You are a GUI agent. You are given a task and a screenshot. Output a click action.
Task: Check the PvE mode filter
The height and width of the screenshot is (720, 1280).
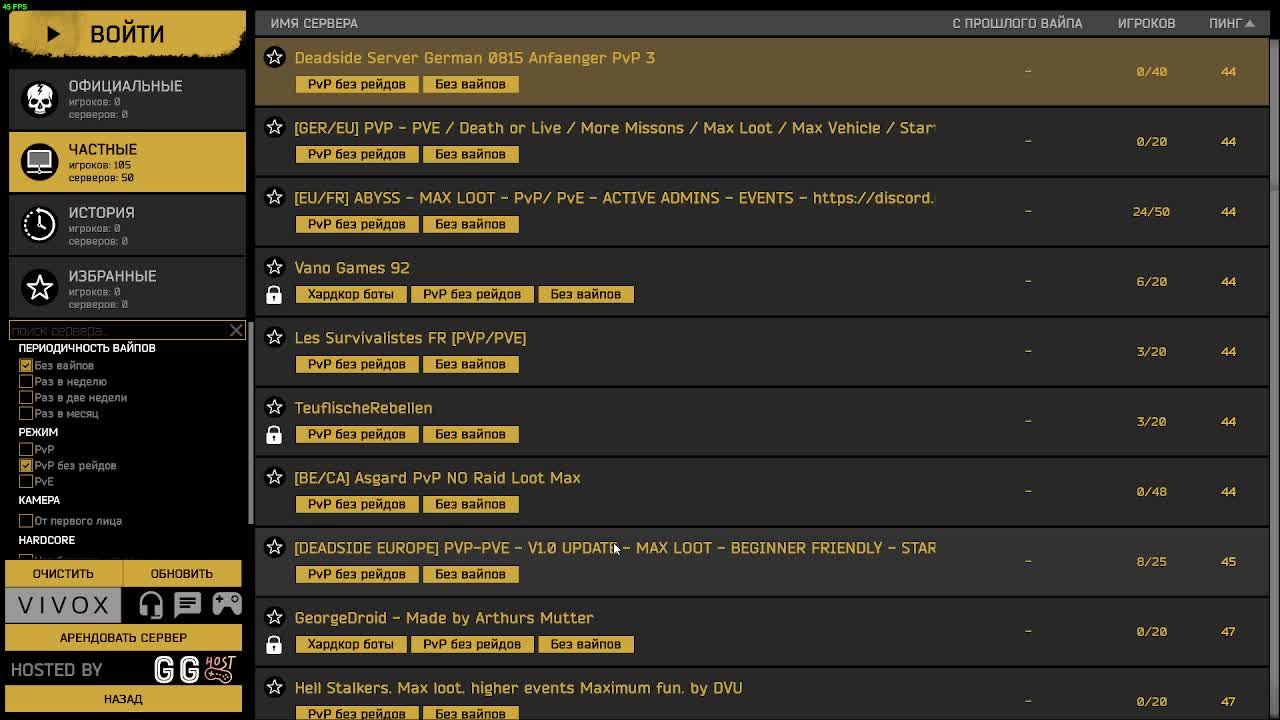(x=26, y=481)
